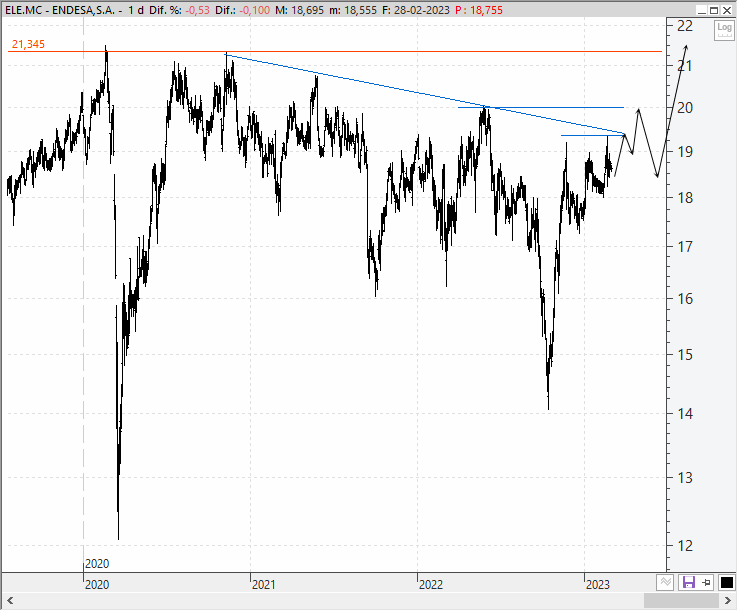The height and width of the screenshot is (611, 738).
Task: Click the 19 price axis label
Action: (685, 152)
